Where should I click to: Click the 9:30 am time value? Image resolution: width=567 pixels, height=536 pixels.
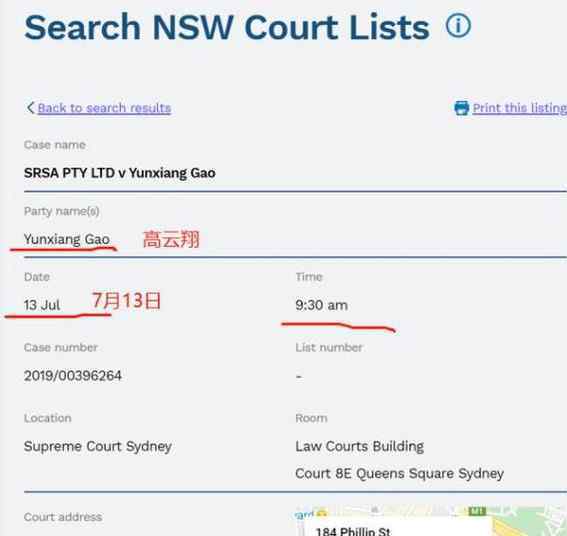click(x=321, y=305)
